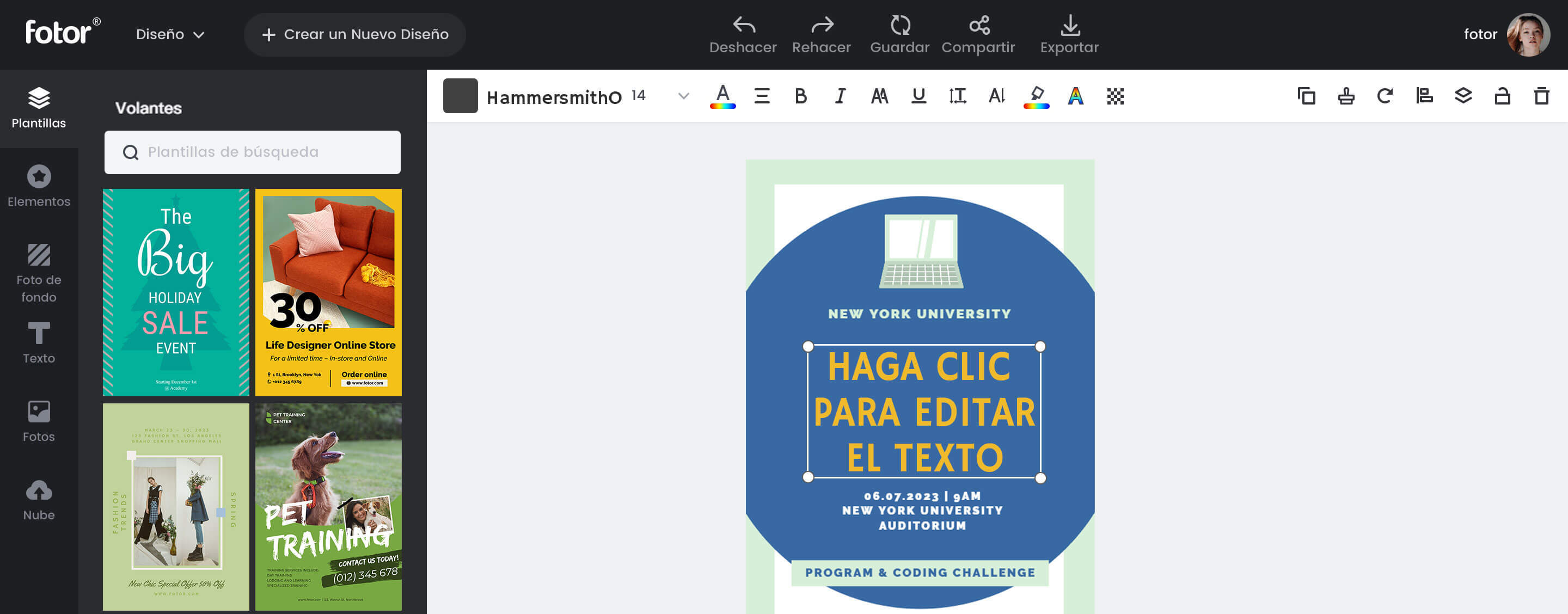Image resolution: width=1568 pixels, height=614 pixels.
Task: Click Crear un Nuevo Diseño
Action: pos(355,35)
